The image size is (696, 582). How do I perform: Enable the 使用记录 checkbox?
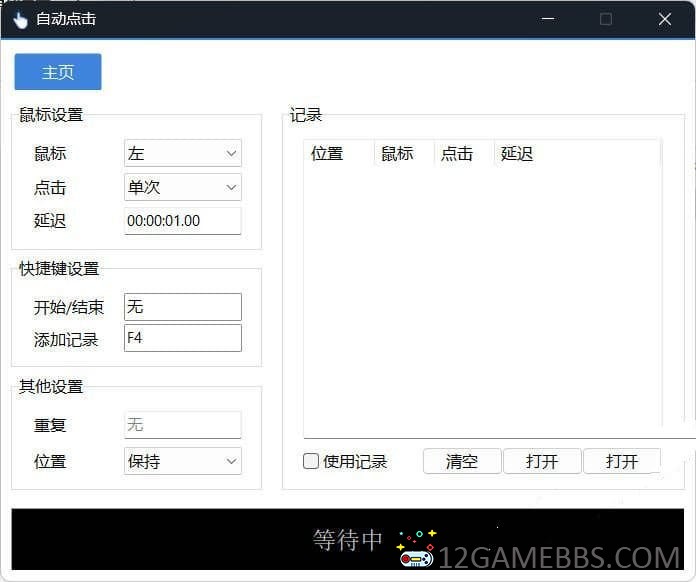point(311,461)
